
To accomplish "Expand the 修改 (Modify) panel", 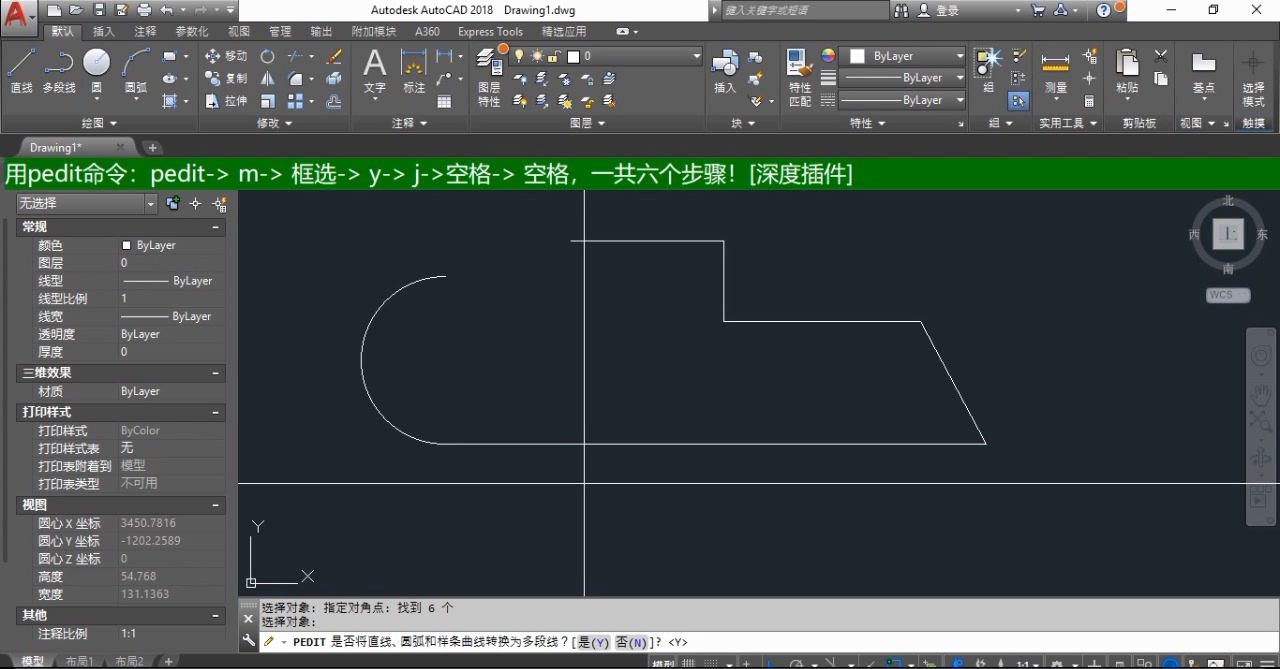I will pos(274,123).
